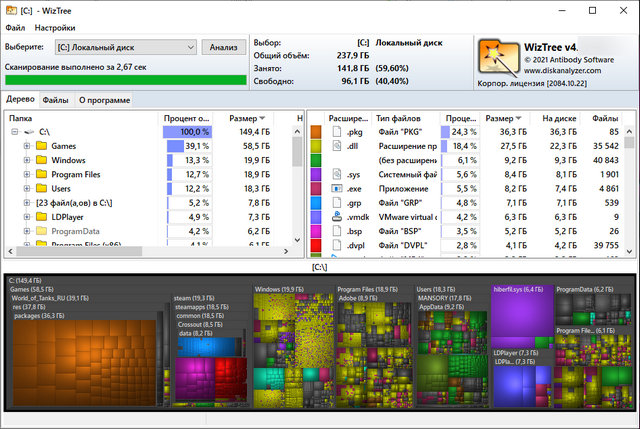640x429 pixels.
Task: Switch to the О программе tab
Action: (x=103, y=100)
